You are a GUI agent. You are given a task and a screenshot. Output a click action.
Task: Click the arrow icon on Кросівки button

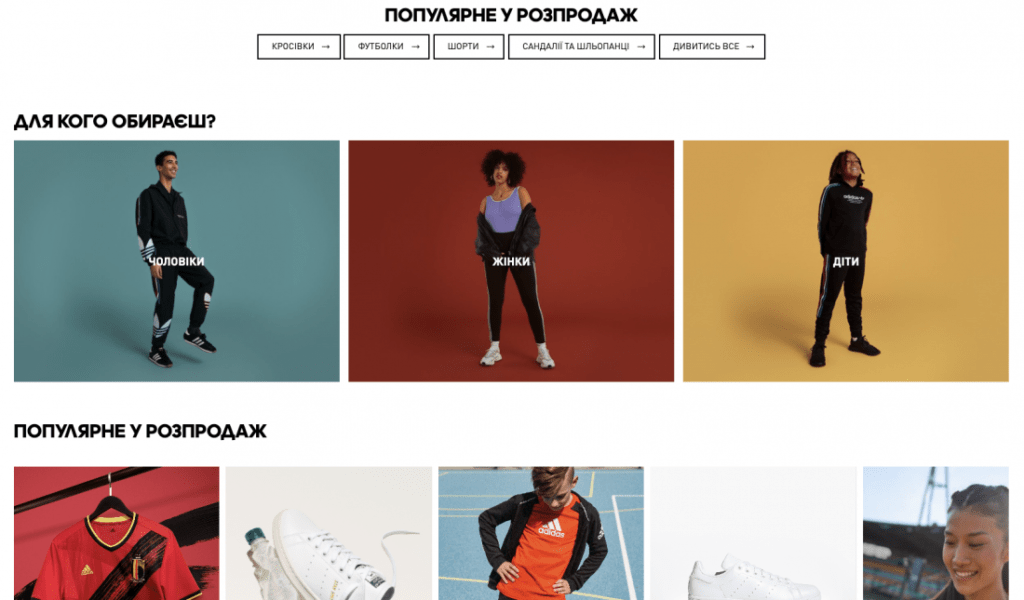tap(325, 47)
